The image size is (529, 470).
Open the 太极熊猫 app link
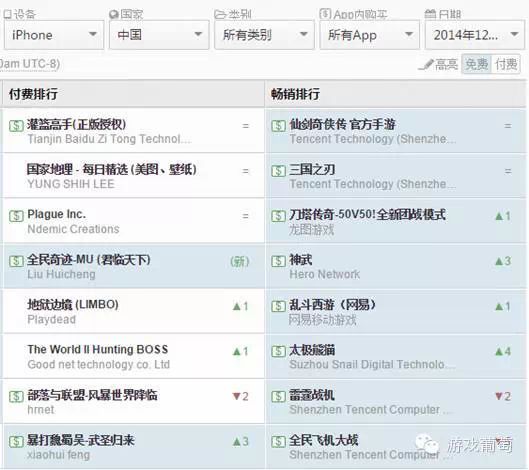click(312, 350)
